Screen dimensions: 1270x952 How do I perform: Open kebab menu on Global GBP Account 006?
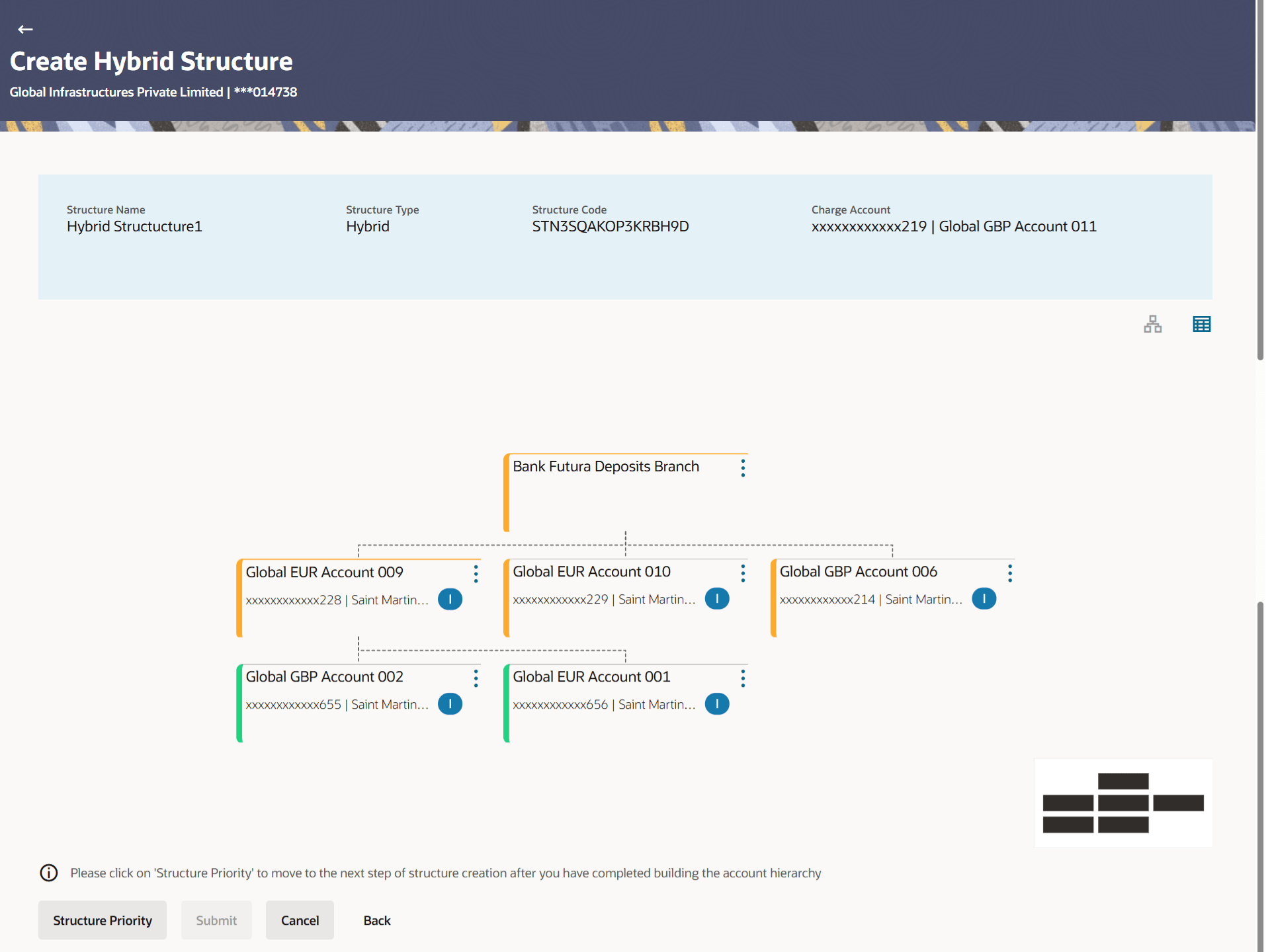(x=1009, y=573)
